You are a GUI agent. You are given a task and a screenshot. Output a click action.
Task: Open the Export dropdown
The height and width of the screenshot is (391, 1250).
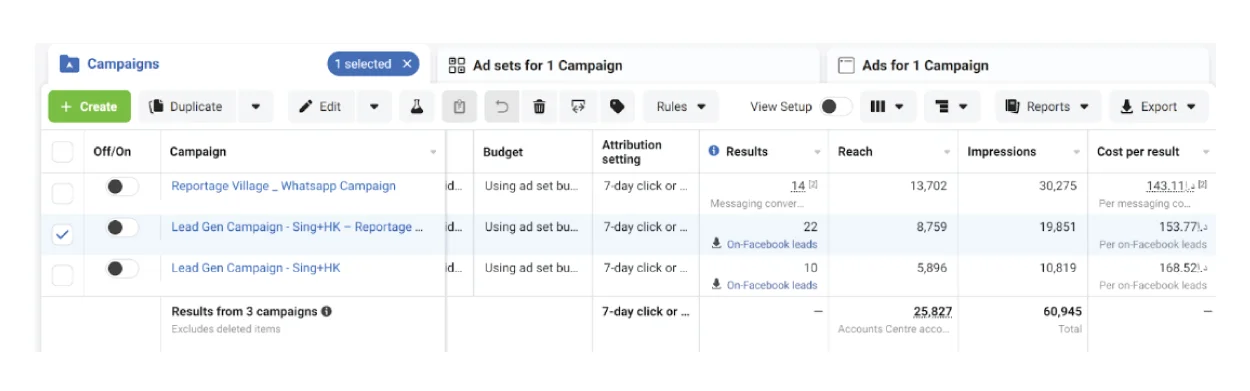click(1158, 107)
